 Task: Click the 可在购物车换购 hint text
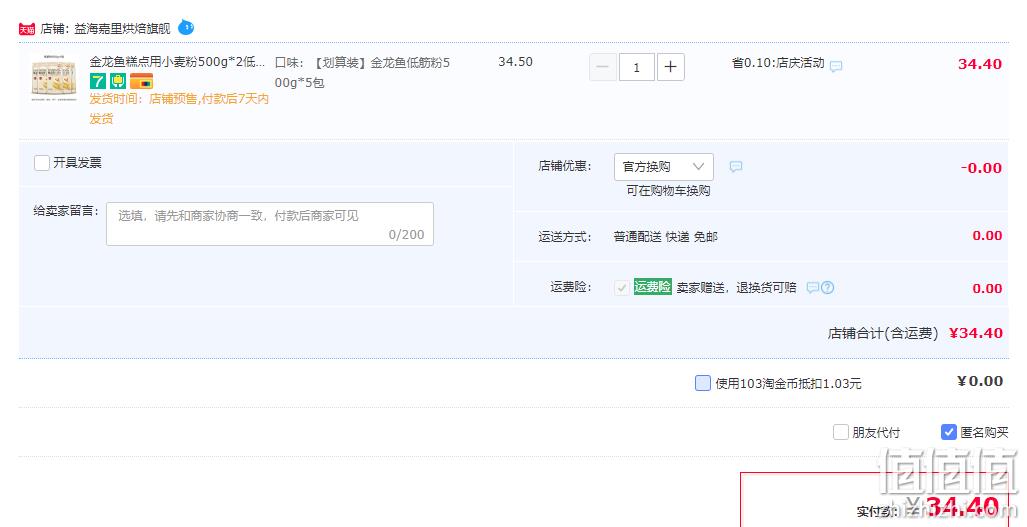668,191
